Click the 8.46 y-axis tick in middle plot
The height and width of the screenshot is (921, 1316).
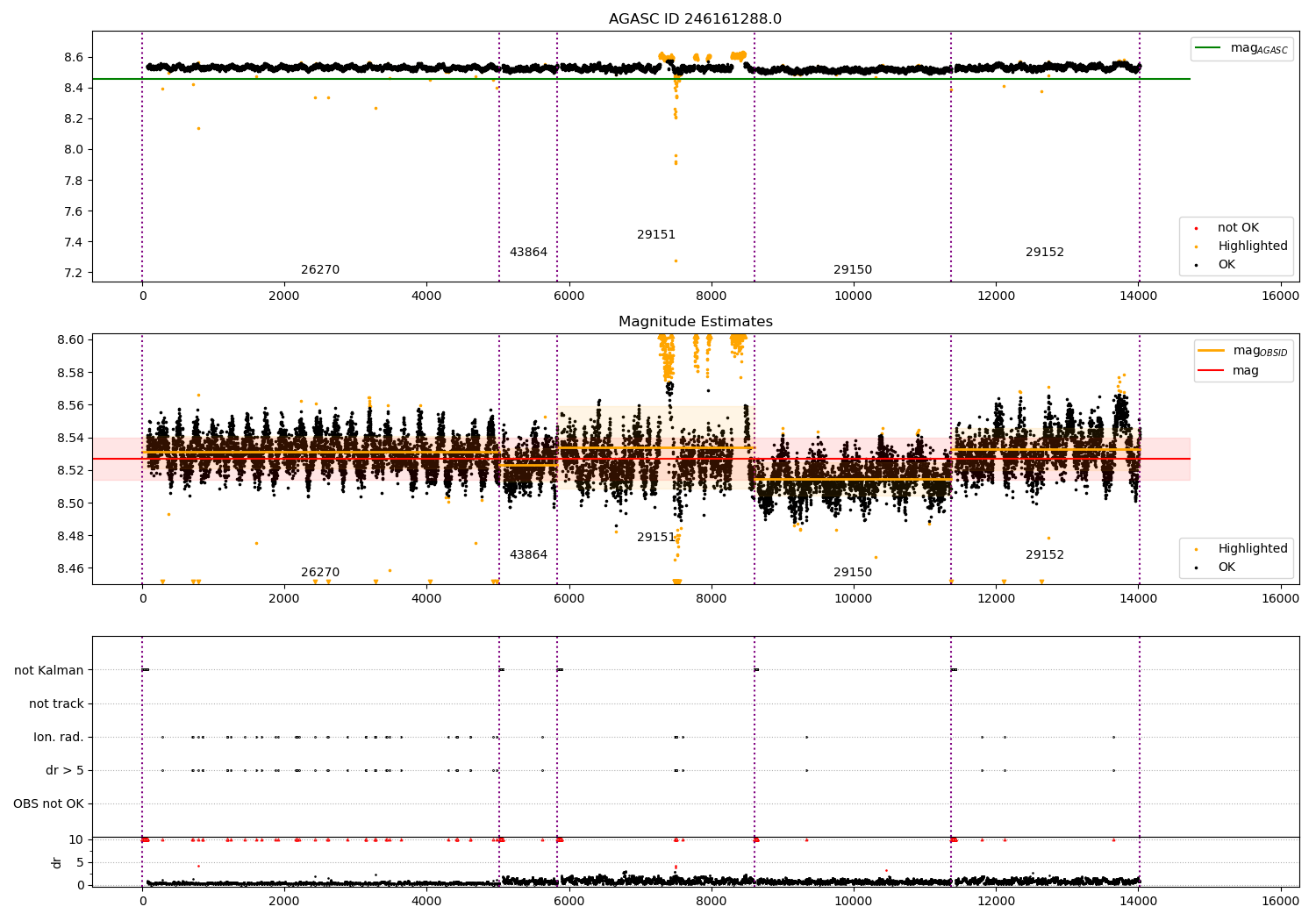[x=70, y=569]
